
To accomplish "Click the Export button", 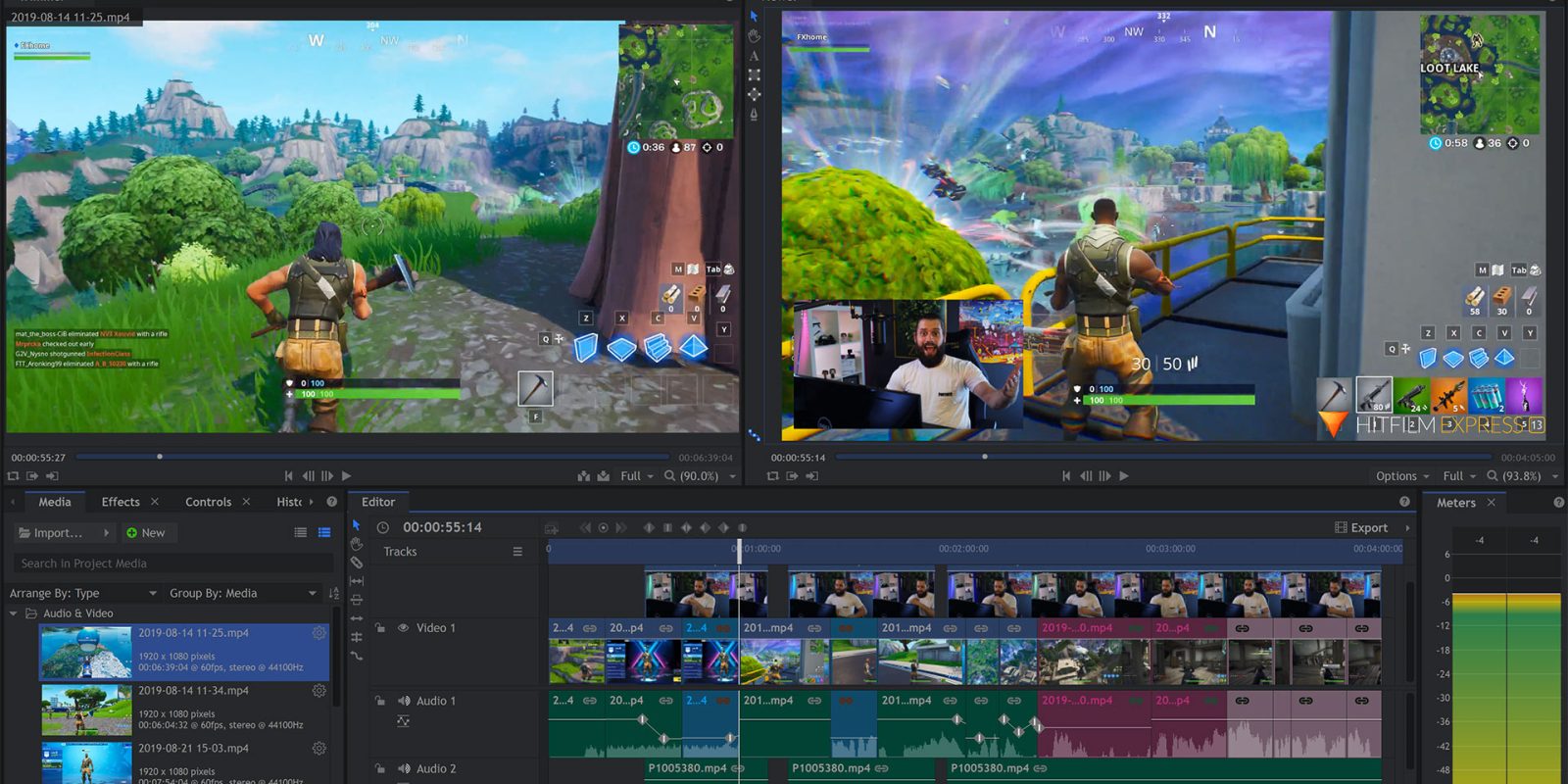I will [1361, 527].
